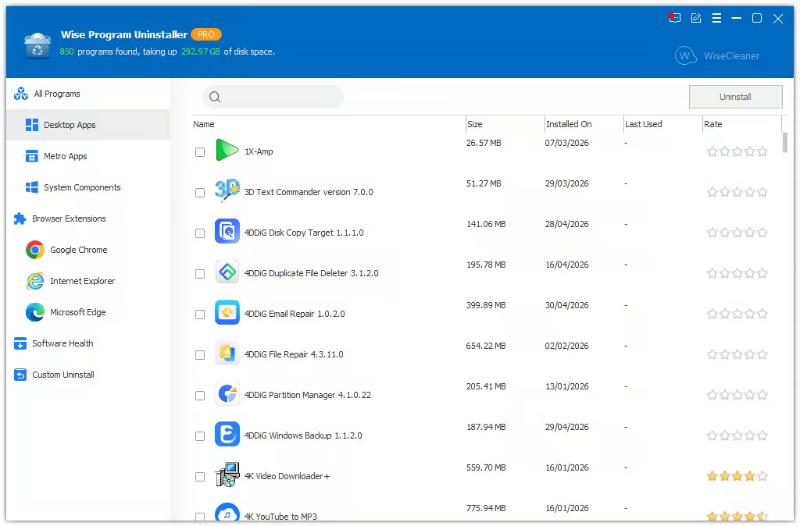Click the Software Health icon
This screenshot has width=800, height=526.
[20, 344]
